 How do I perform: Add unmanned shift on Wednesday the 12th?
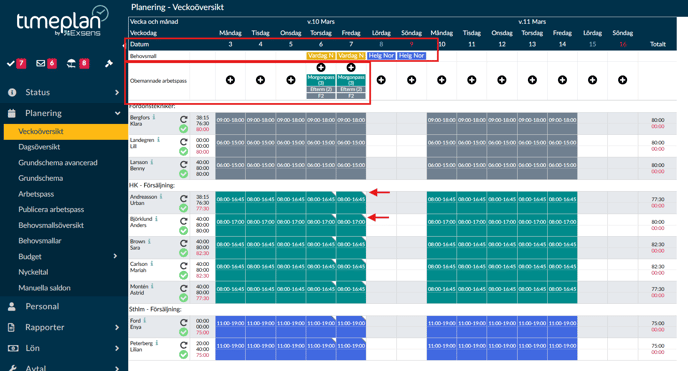pos(502,80)
